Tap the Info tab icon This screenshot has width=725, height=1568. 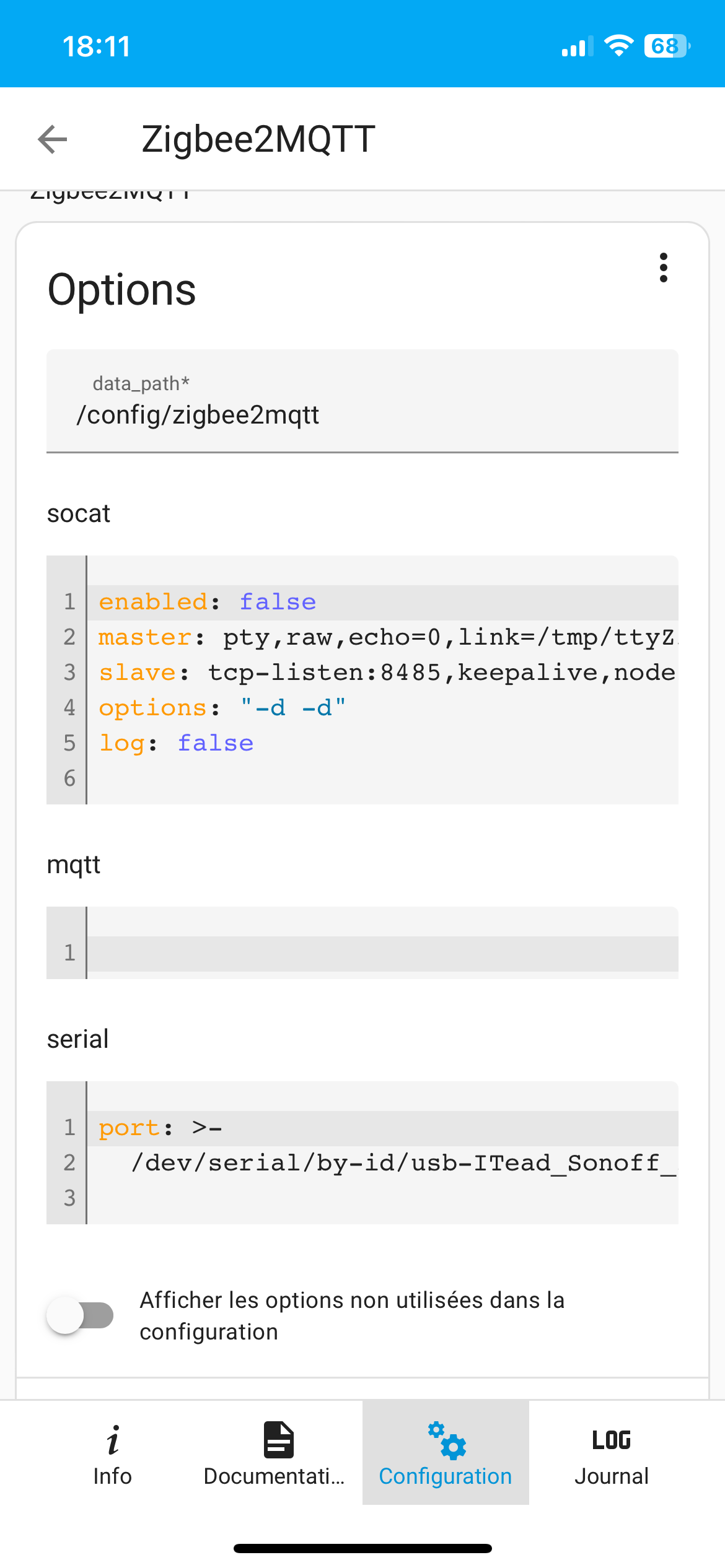tap(113, 1439)
